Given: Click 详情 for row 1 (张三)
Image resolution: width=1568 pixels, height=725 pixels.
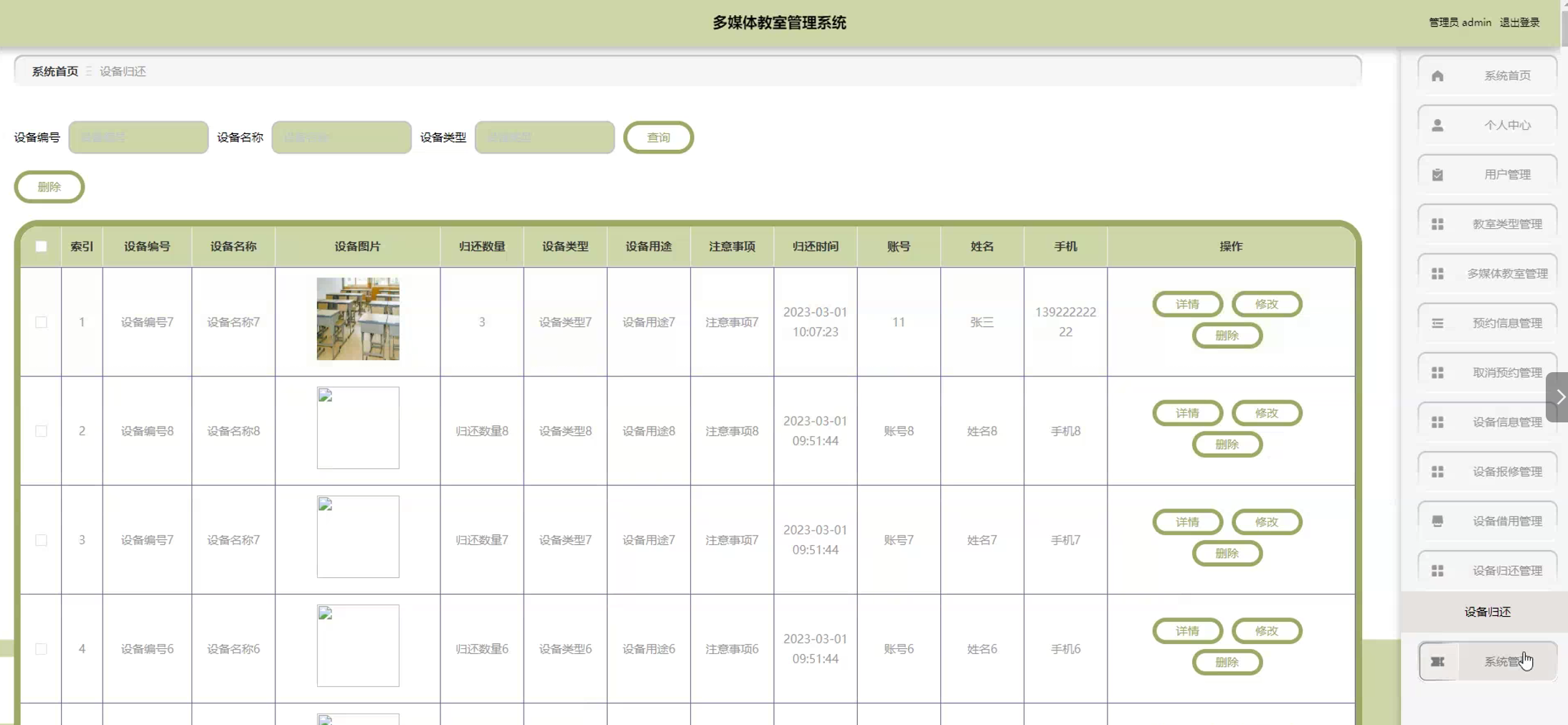Looking at the screenshot, I should [1187, 304].
